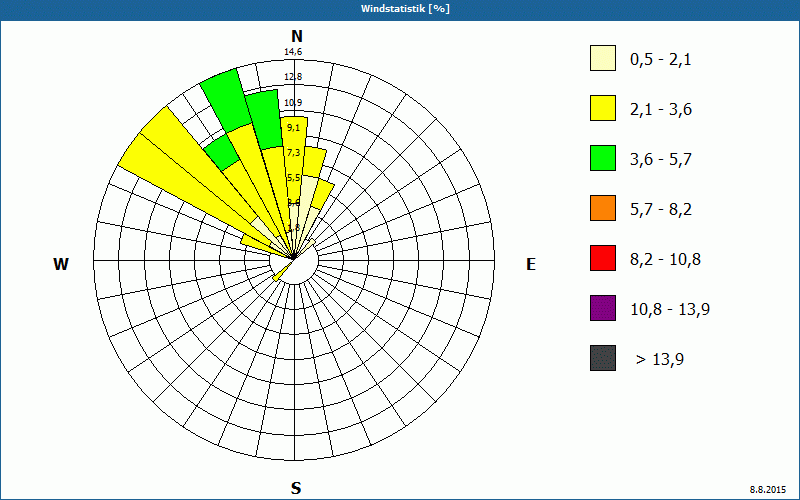Click the S compass label

pyautogui.click(x=296, y=488)
